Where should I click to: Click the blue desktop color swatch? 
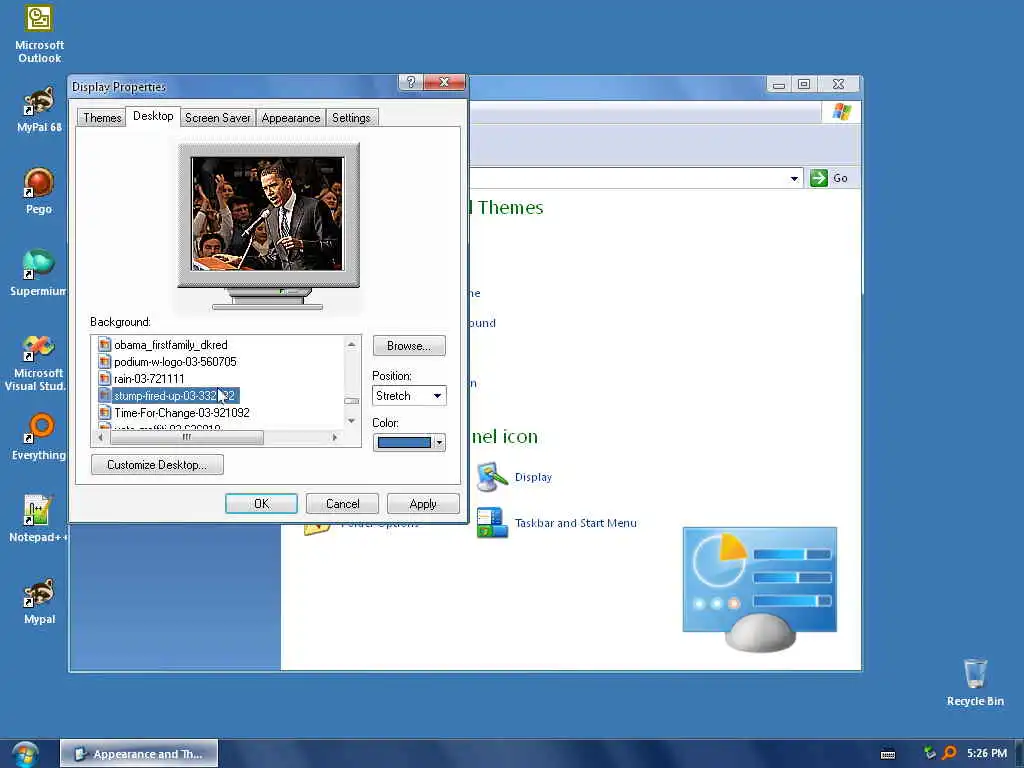[404, 442]
